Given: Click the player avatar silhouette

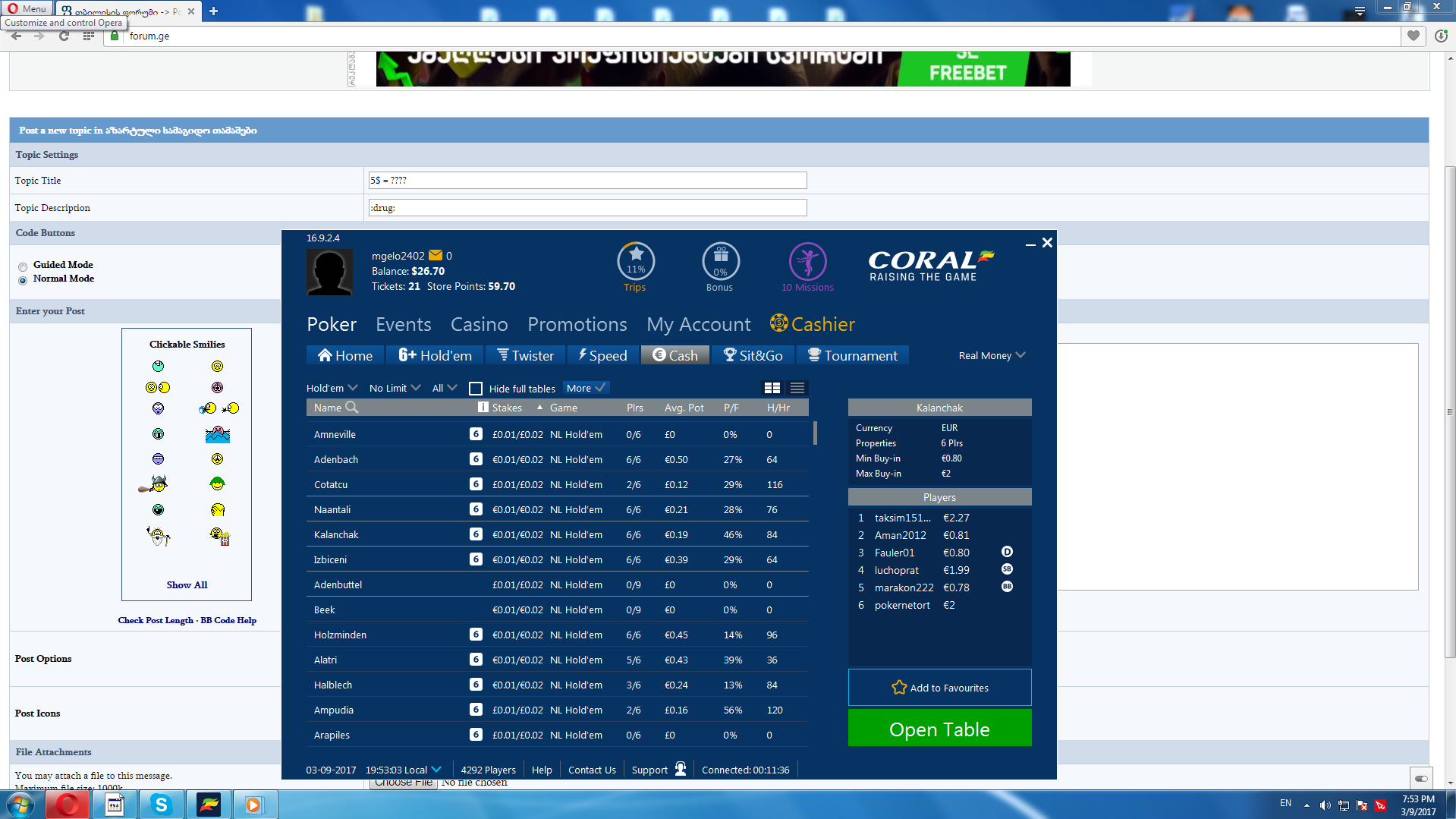Looking at the screenshot, I should (x=329, y=272).
